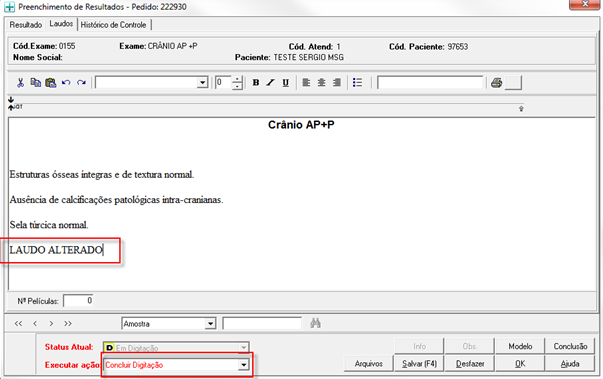
Task: Click into the Nº Películas field
Action: tap(78, 301)
